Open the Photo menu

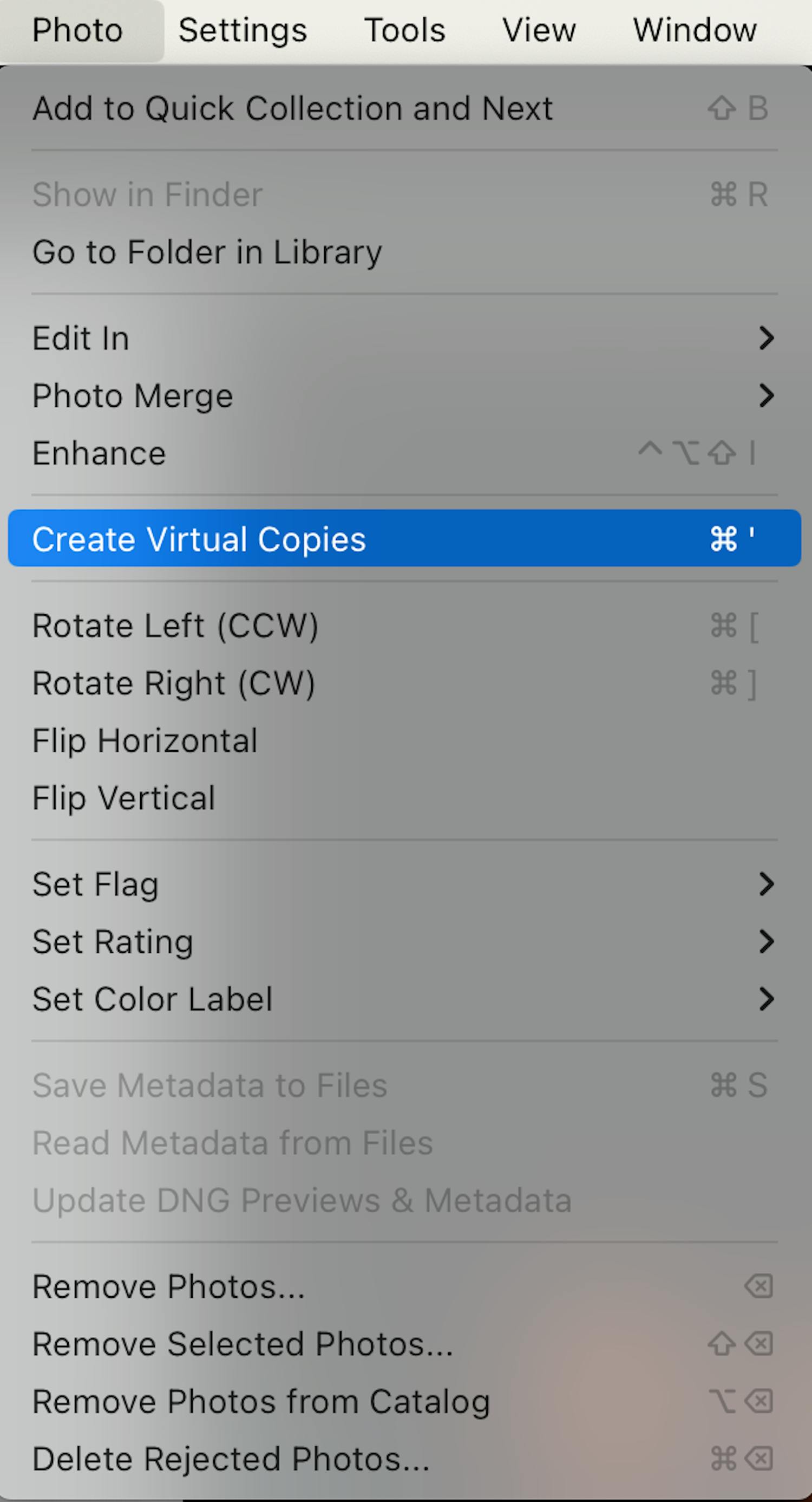coord(77,30)
